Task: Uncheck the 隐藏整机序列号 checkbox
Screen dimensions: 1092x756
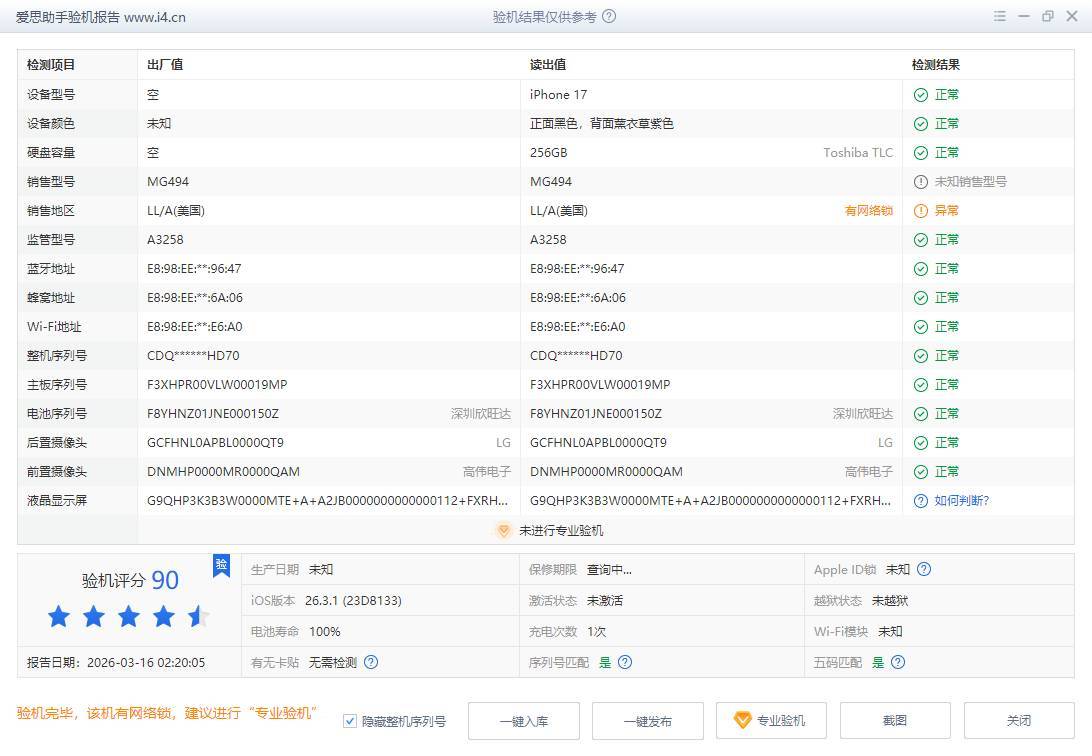Action: 350,721
